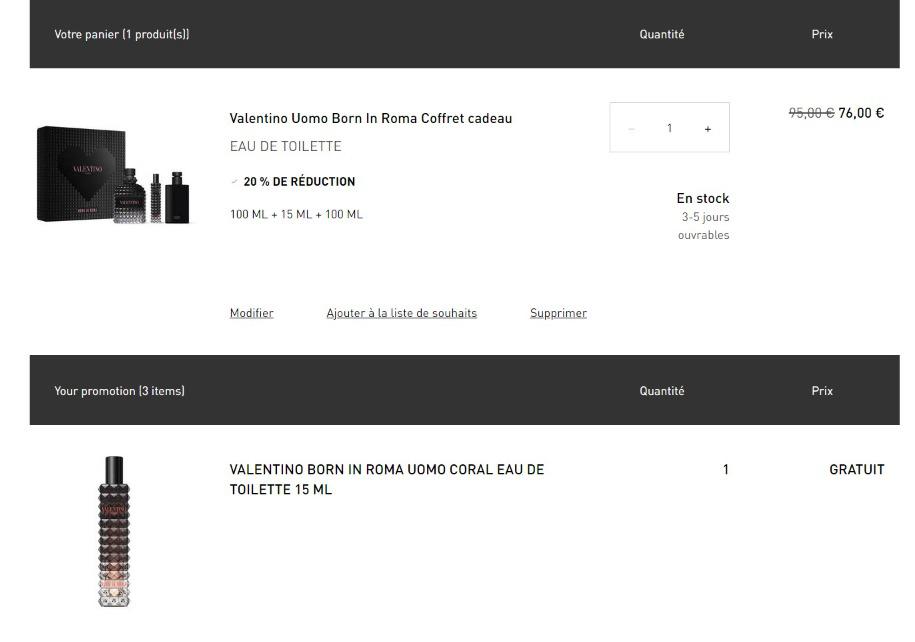Click the Prix column header in Votre panier
The height and width of the screenshot is (642, 915).
(822, 34)
